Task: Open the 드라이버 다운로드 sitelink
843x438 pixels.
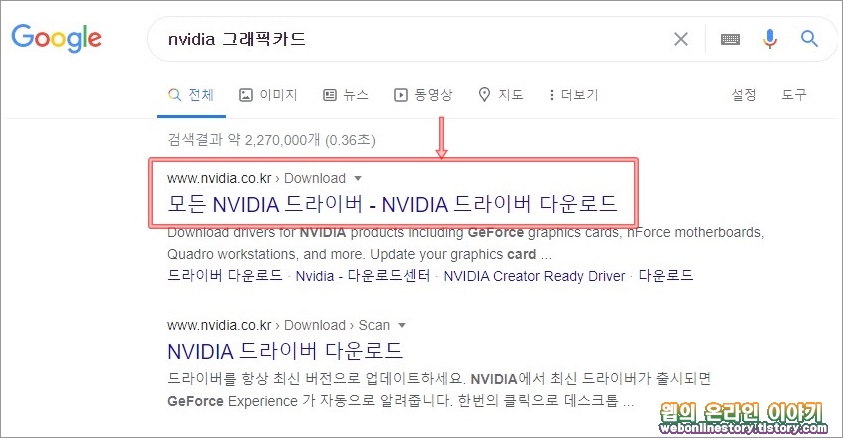Action: [225, 276]
